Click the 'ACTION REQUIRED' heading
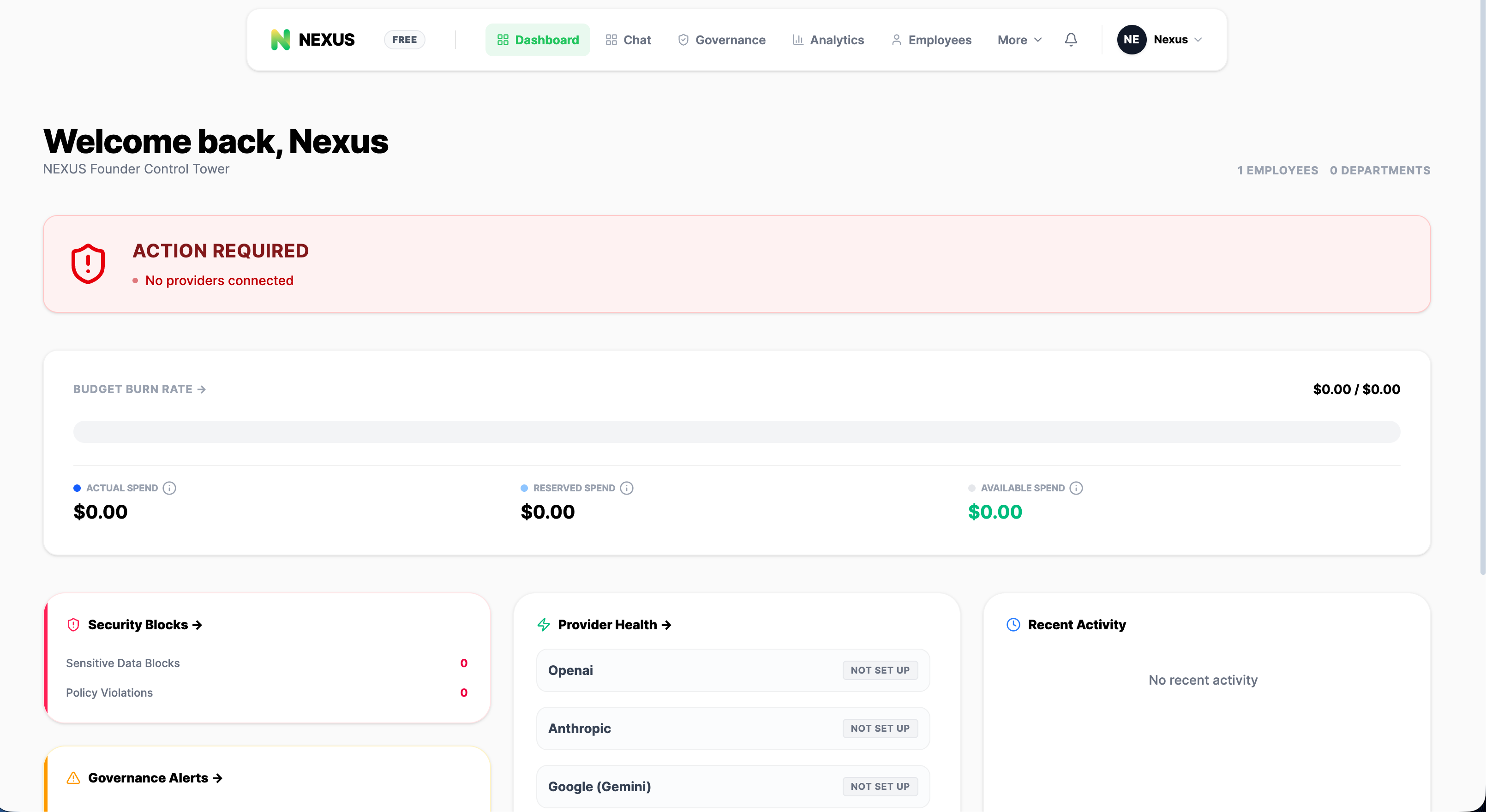 click(x=221, y=251)
